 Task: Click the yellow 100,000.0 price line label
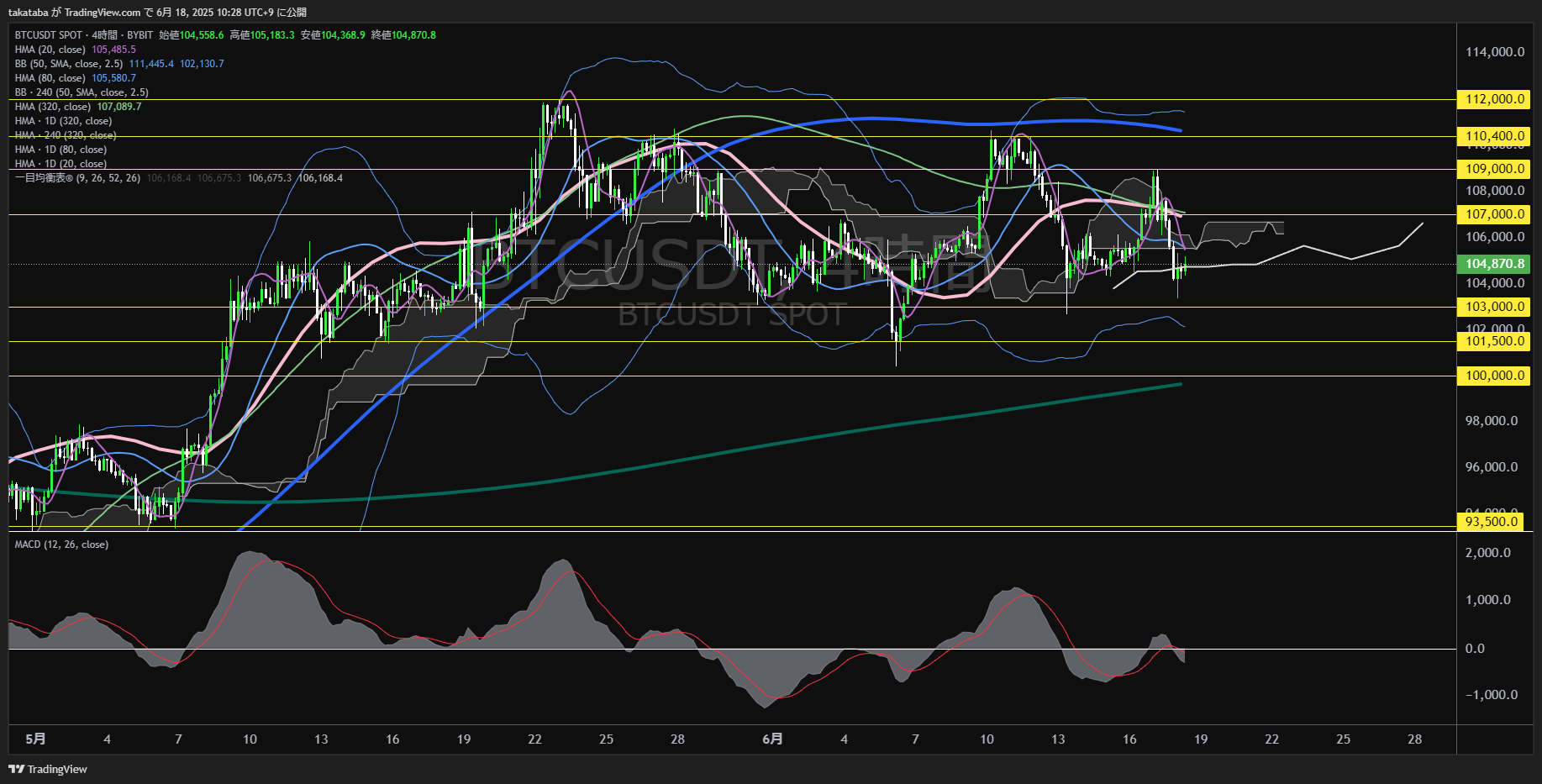[x=1493, y=376]
